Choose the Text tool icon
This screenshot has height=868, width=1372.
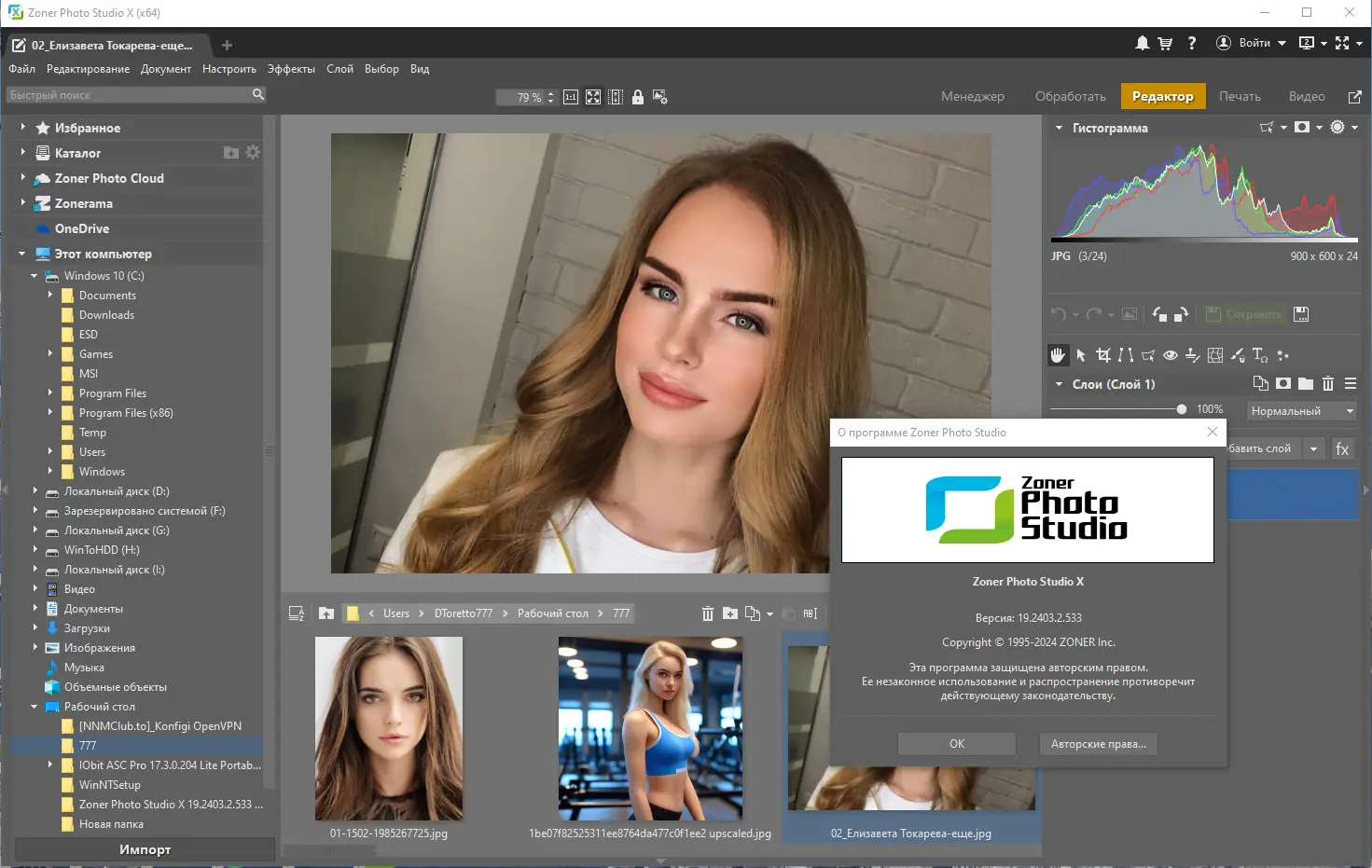click(x=1259, y=355)
